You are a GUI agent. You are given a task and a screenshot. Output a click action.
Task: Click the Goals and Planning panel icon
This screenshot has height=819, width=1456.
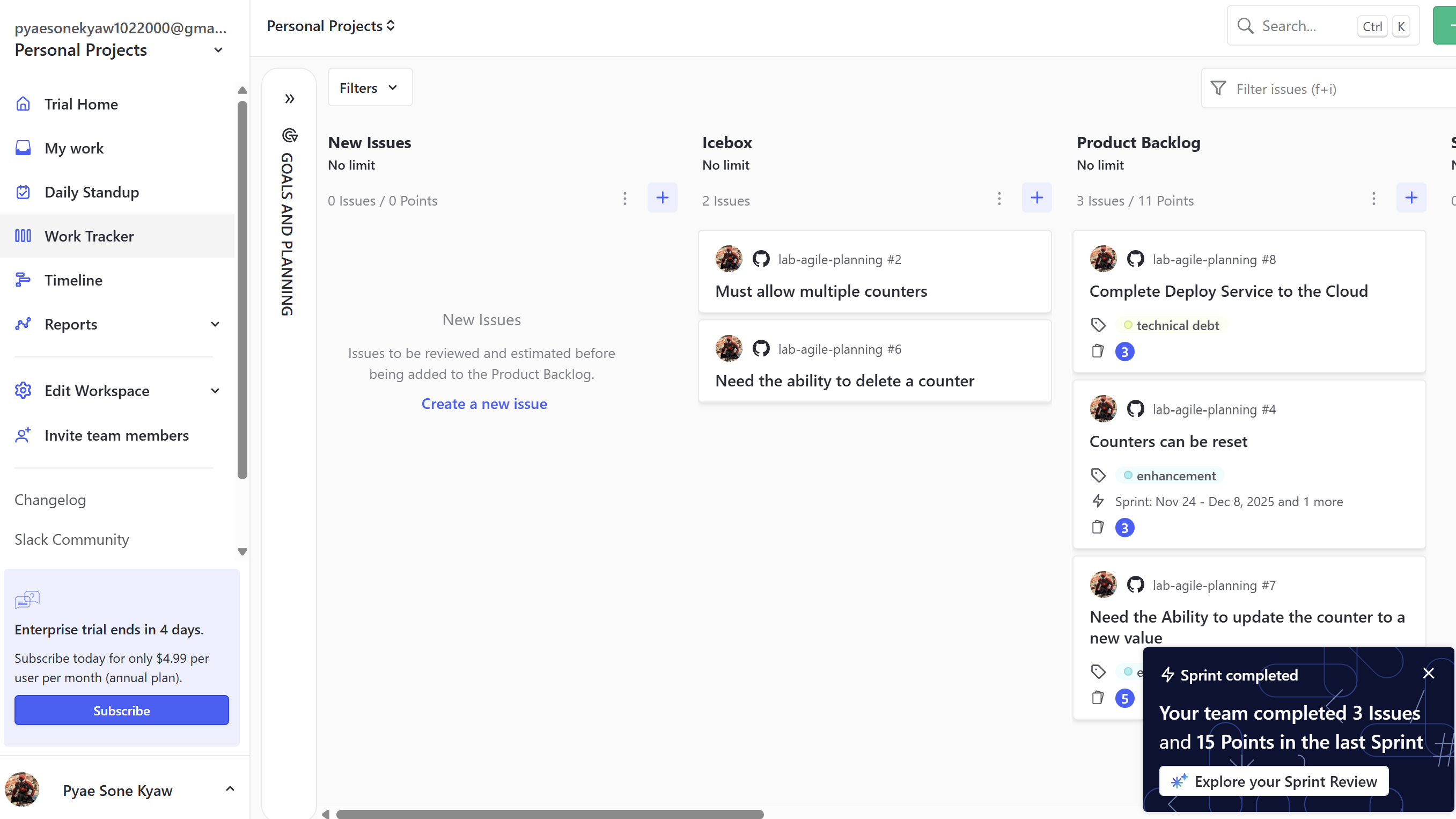(289, 136)
